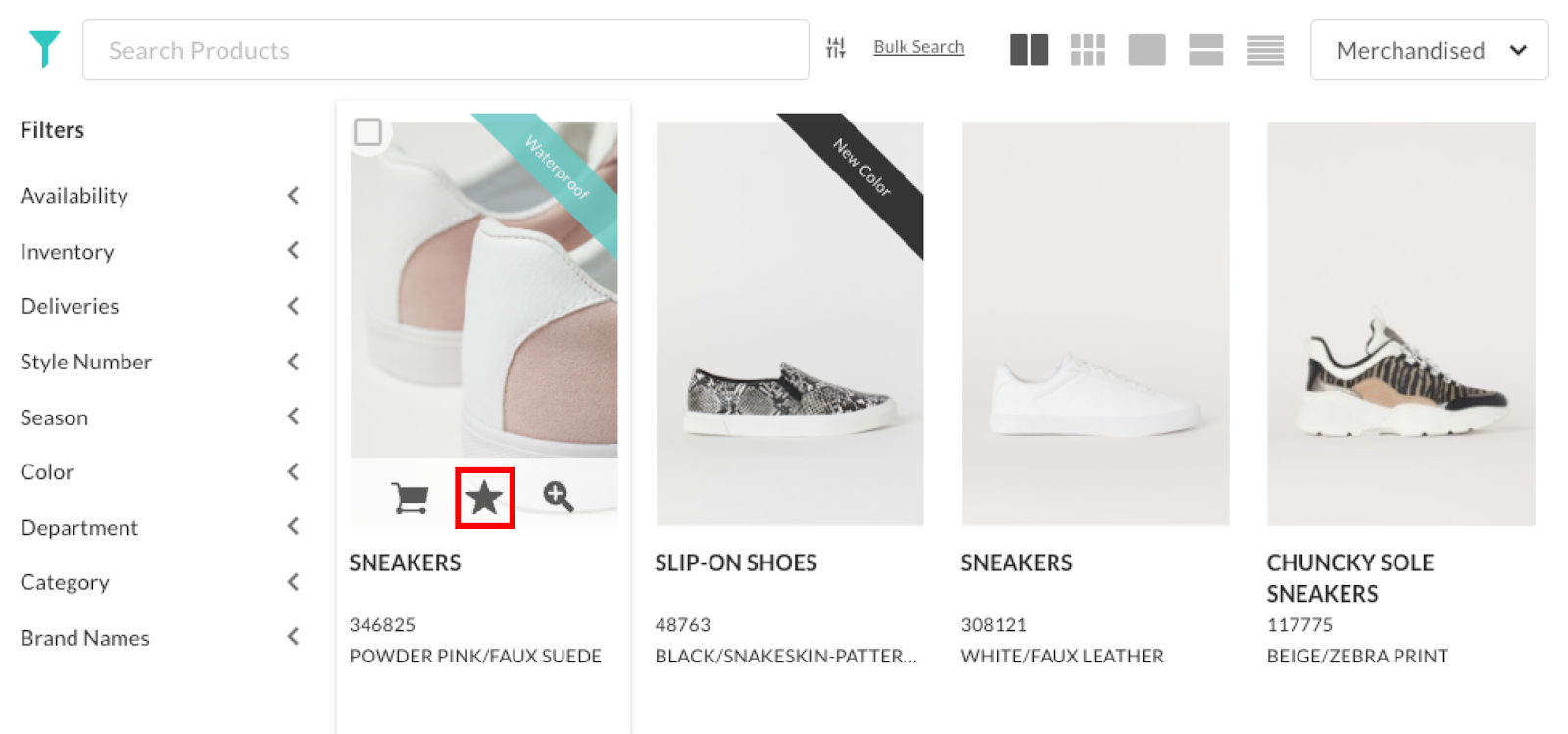Image resolution: width=1568 pixels, height=734 pixels.
Task: Click the Search Products input field
Action: (x=446, y=50)
